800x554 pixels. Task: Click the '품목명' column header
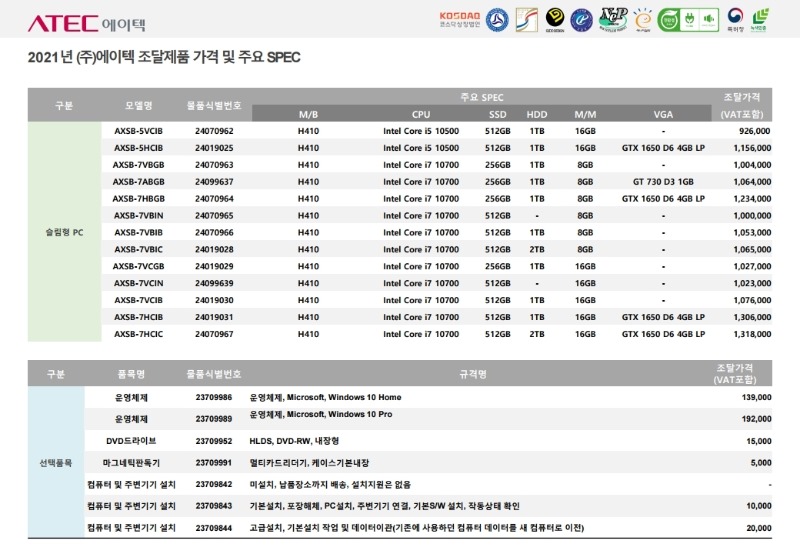[x=131, y=374]
